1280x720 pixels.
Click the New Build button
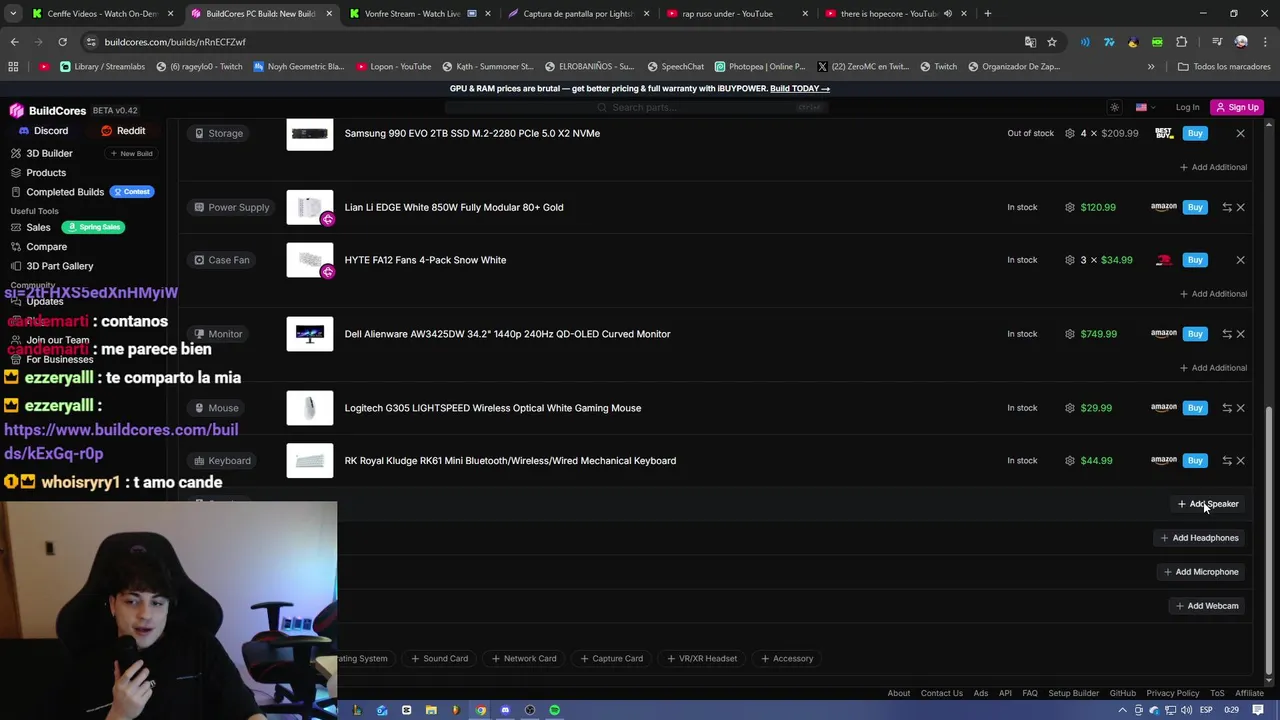(131, 154)
